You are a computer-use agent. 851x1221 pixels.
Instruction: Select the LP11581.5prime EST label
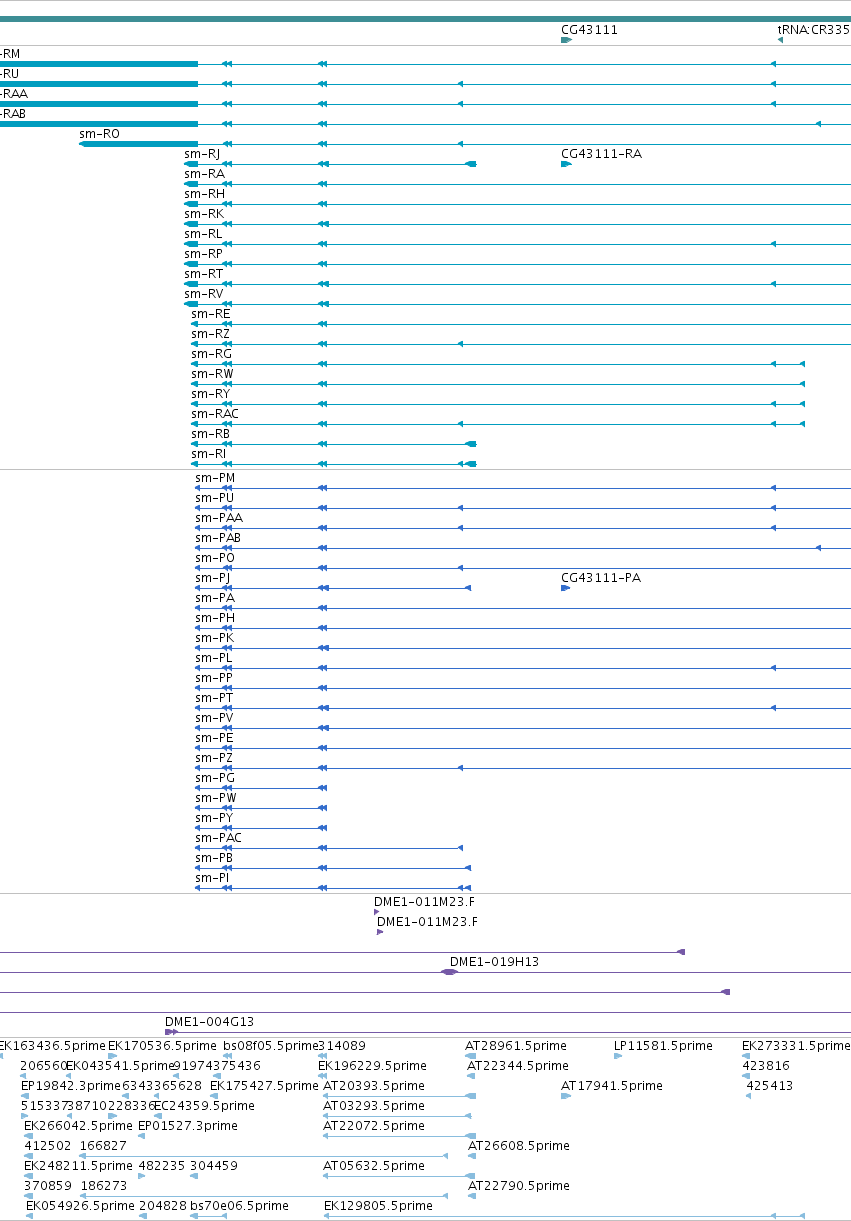(x=663, y=1046)
